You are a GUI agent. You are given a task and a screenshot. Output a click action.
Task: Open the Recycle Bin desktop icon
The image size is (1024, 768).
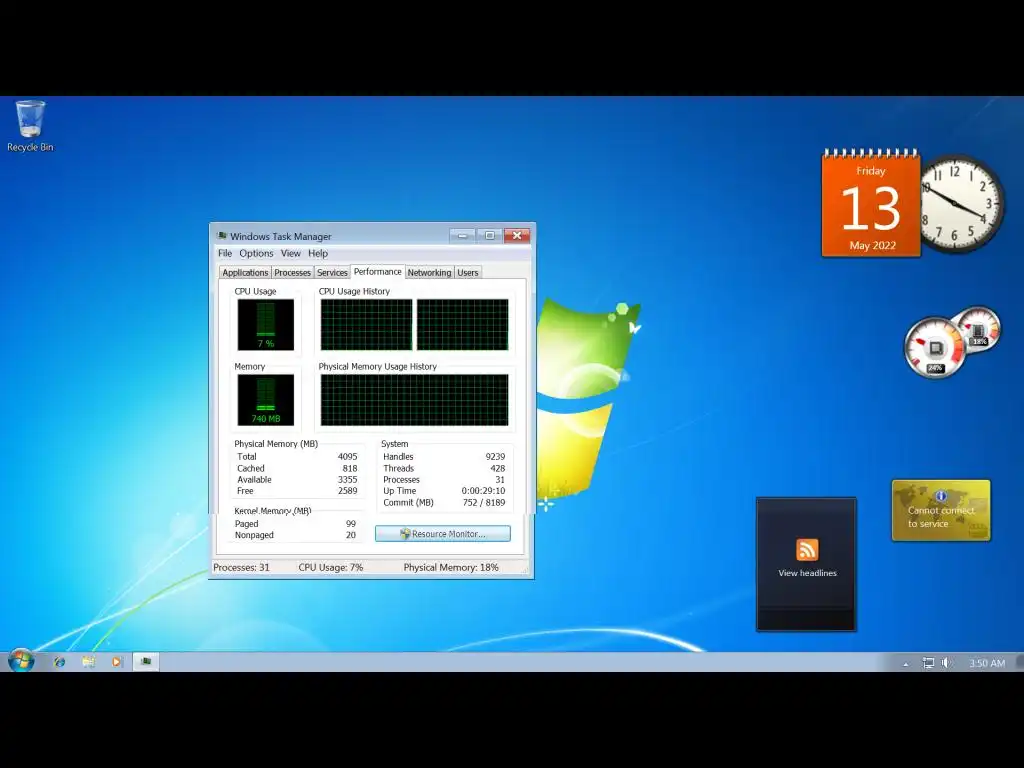(x=30, y=126)
